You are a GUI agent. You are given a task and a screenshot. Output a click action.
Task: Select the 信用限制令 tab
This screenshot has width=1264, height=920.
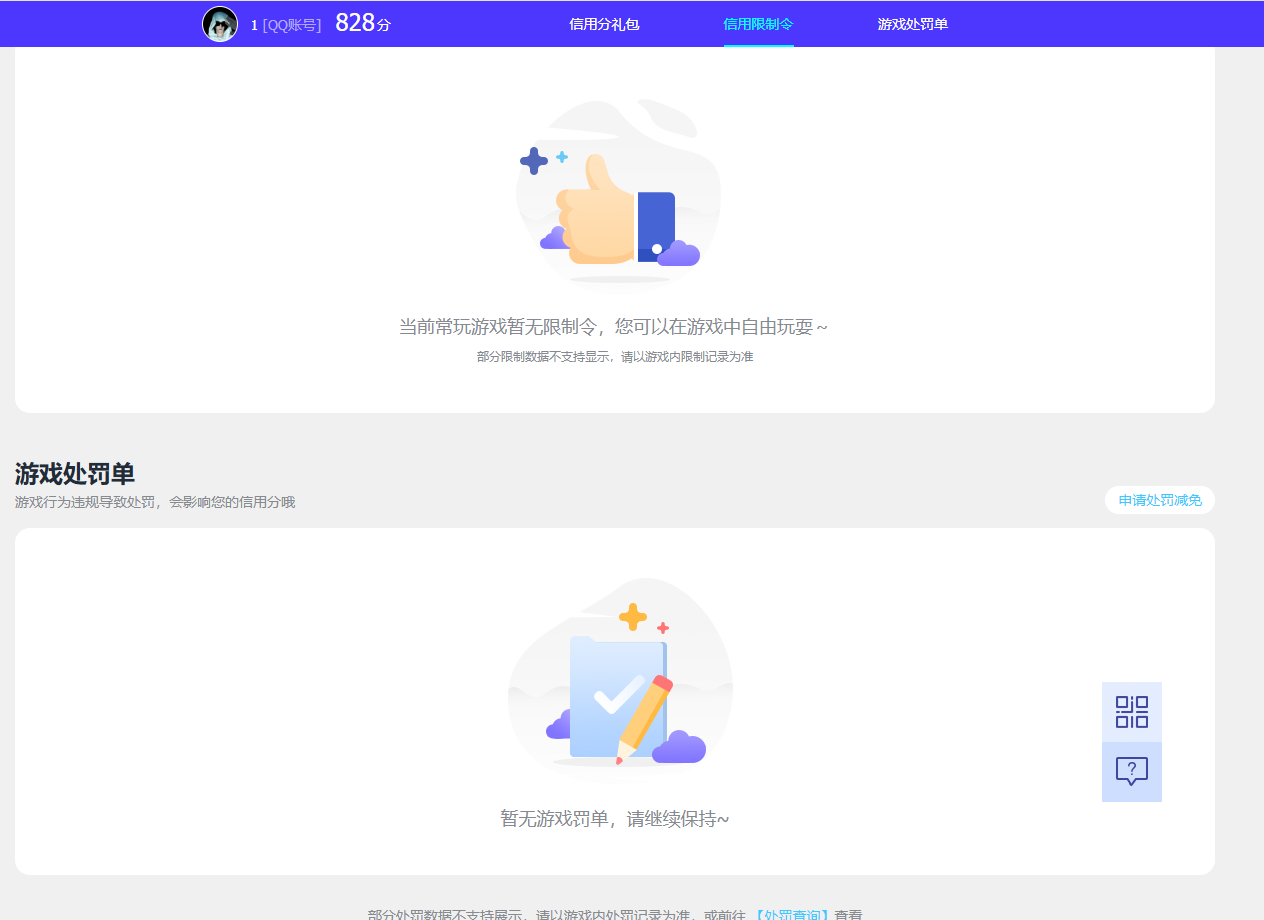coord(758,24)
